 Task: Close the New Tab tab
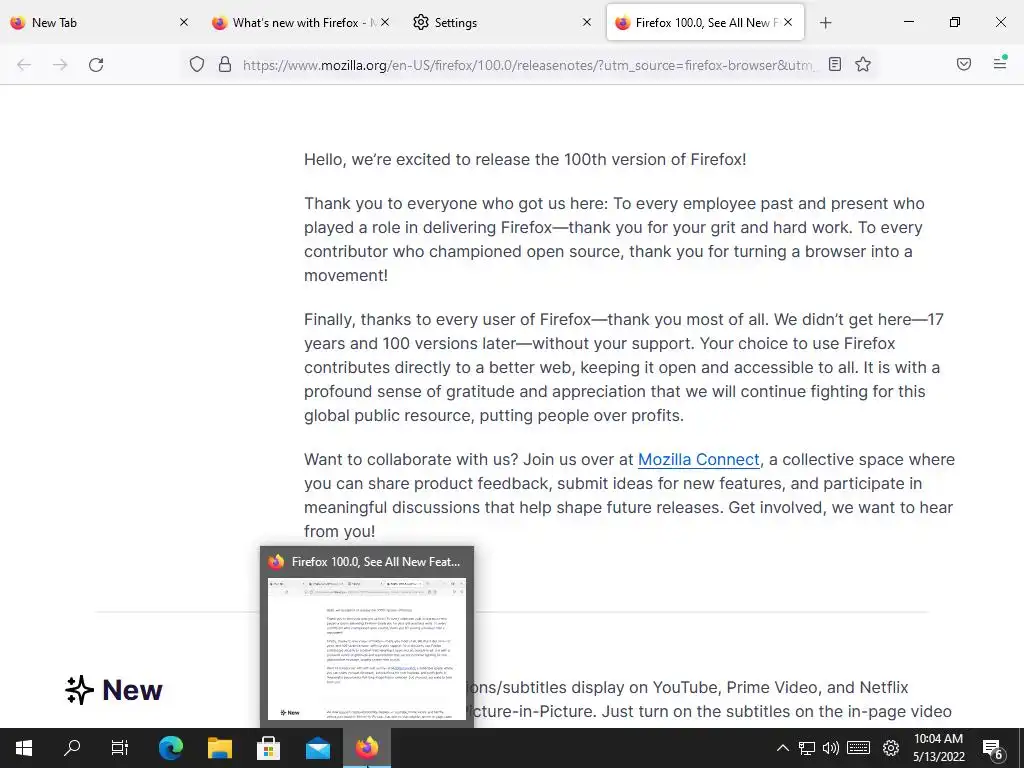pyautogui.click(x=184, y=22)
